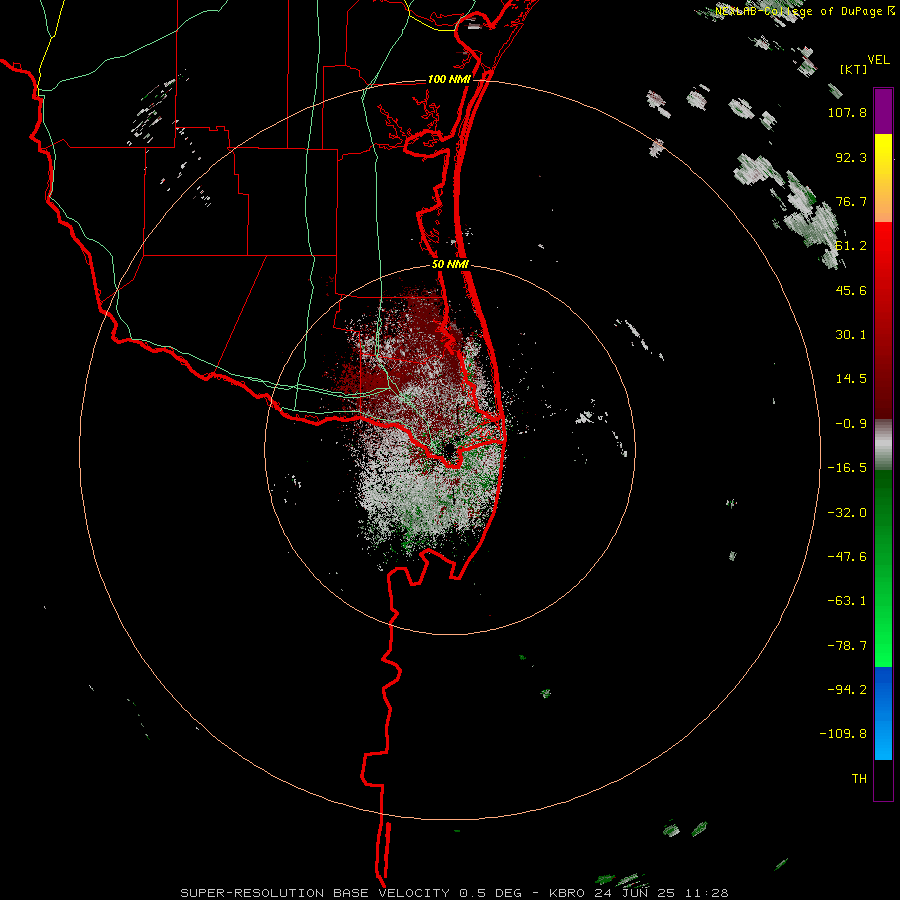The height and width of the screenshot is (900, 900).
Task: Click the TH label on the legend
Action: tap(859, 779)
